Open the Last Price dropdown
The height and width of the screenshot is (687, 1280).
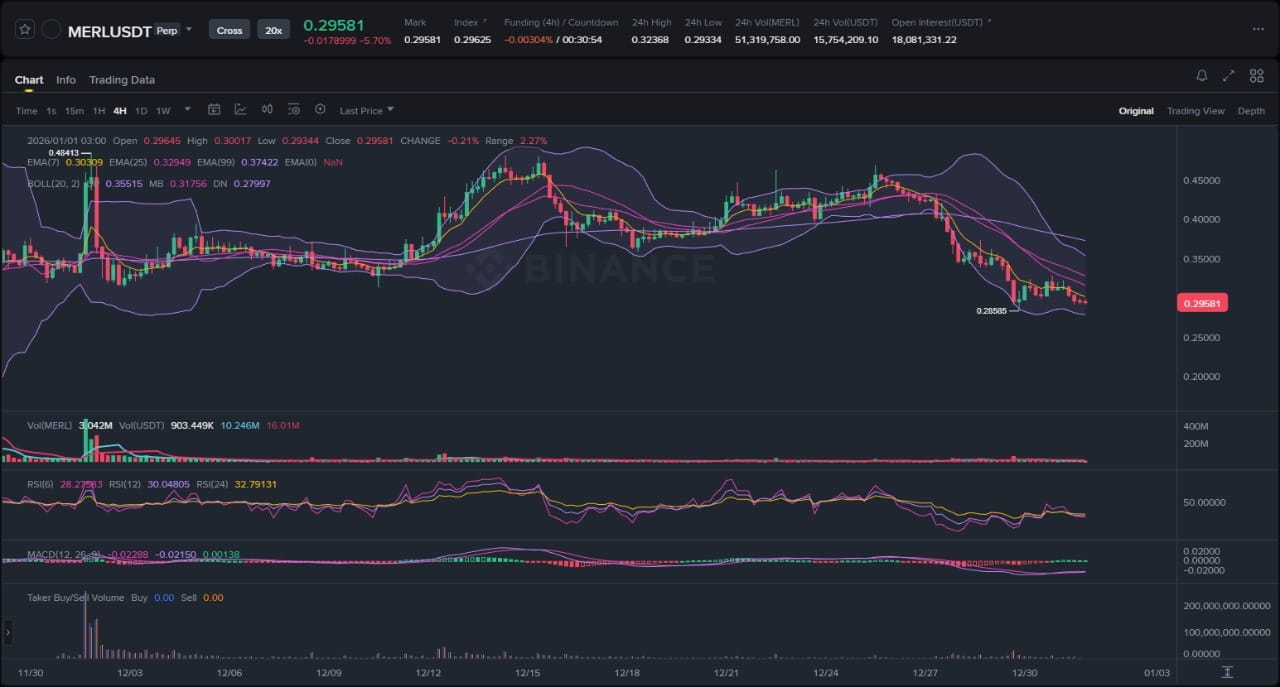[x=366, y=111]
